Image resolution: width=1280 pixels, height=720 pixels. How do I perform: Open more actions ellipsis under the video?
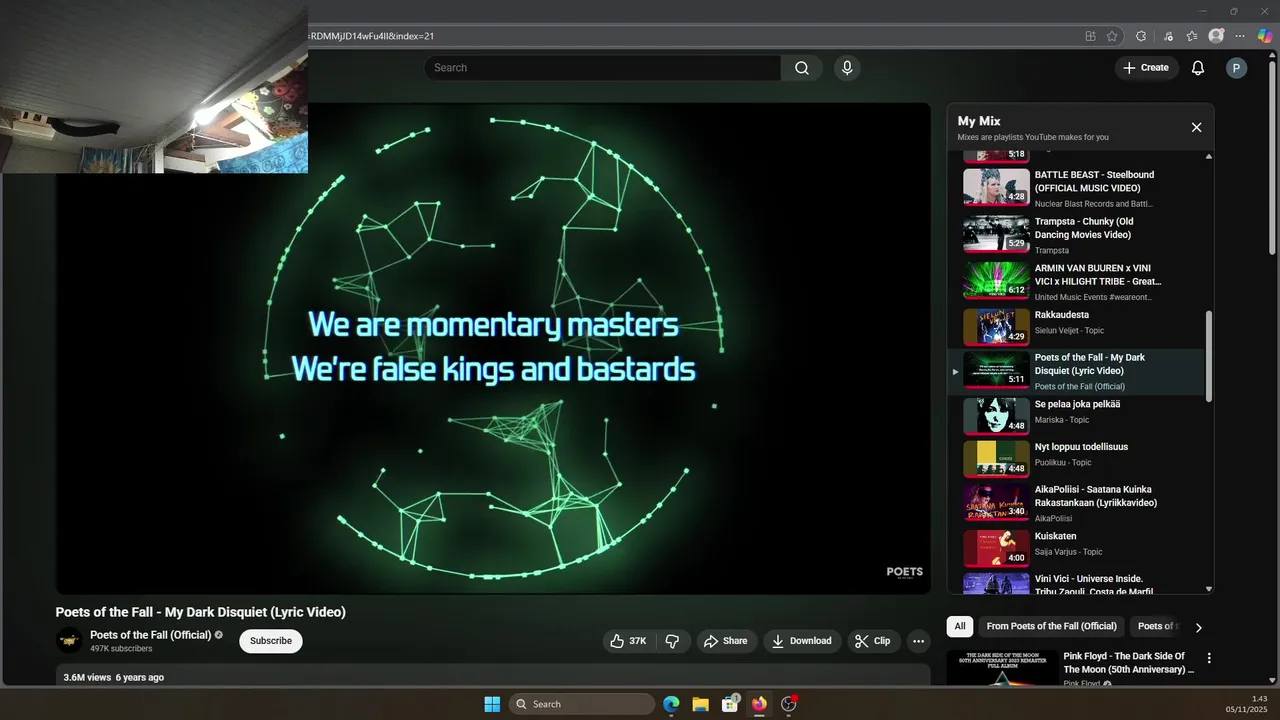pos(918,641)
